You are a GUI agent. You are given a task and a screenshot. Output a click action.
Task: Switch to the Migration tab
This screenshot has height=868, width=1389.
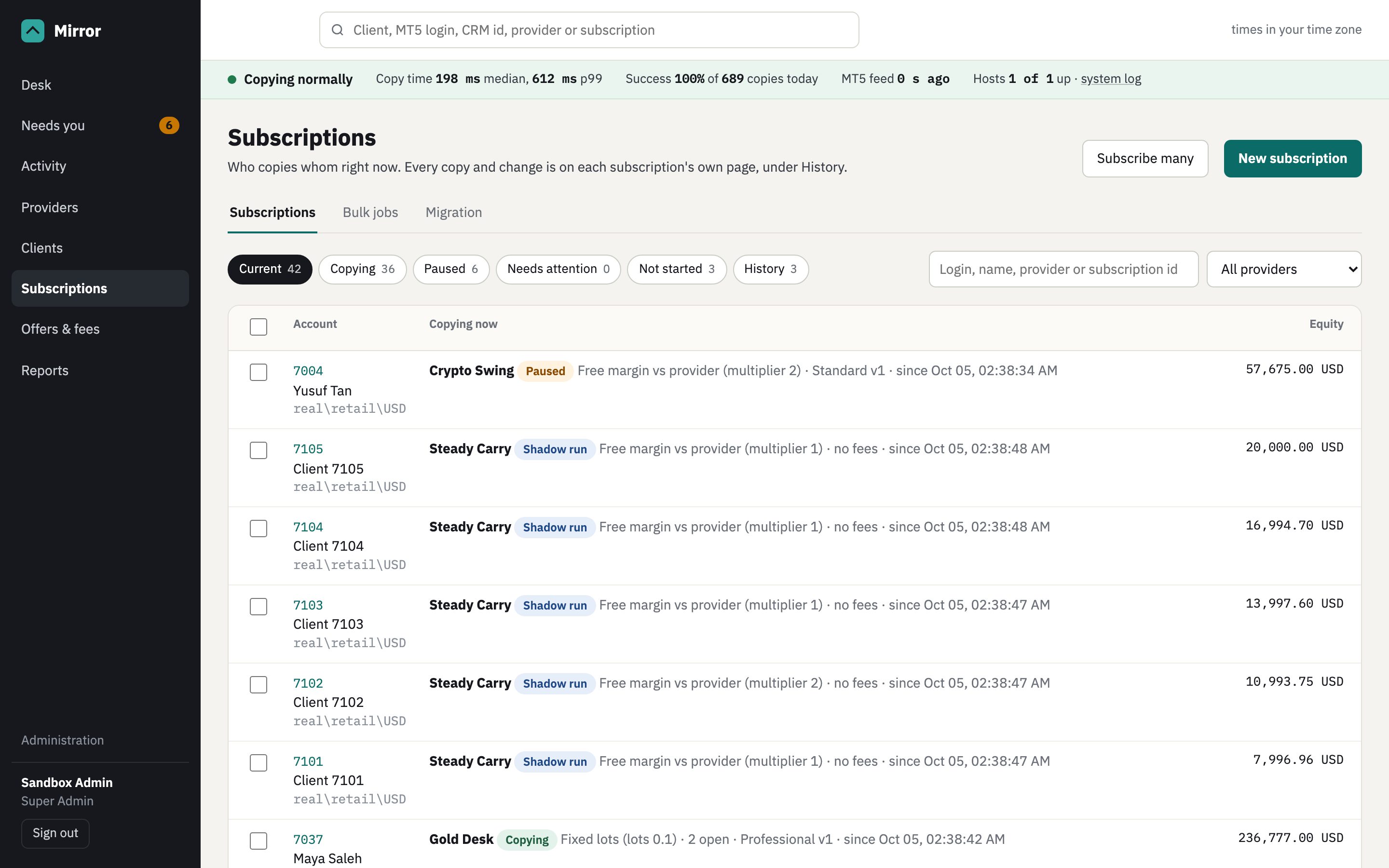click(453, 212)
